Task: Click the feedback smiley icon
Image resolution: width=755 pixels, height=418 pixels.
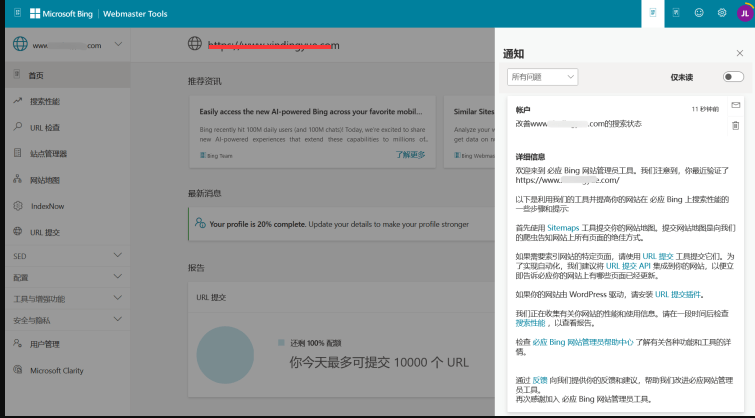Action: coord(699,13)
